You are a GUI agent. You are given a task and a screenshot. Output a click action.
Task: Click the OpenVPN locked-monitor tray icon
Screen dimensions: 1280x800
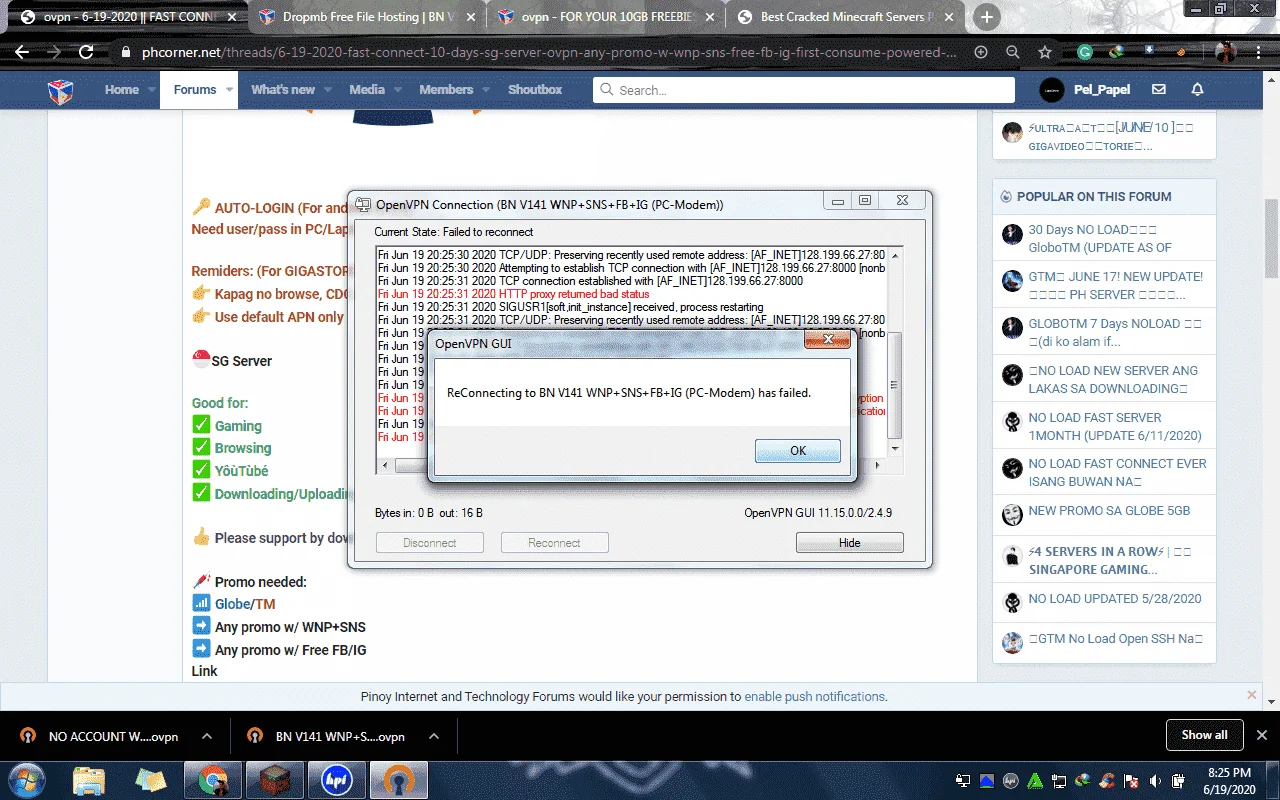pyautogui.click(x=963, y=780)
